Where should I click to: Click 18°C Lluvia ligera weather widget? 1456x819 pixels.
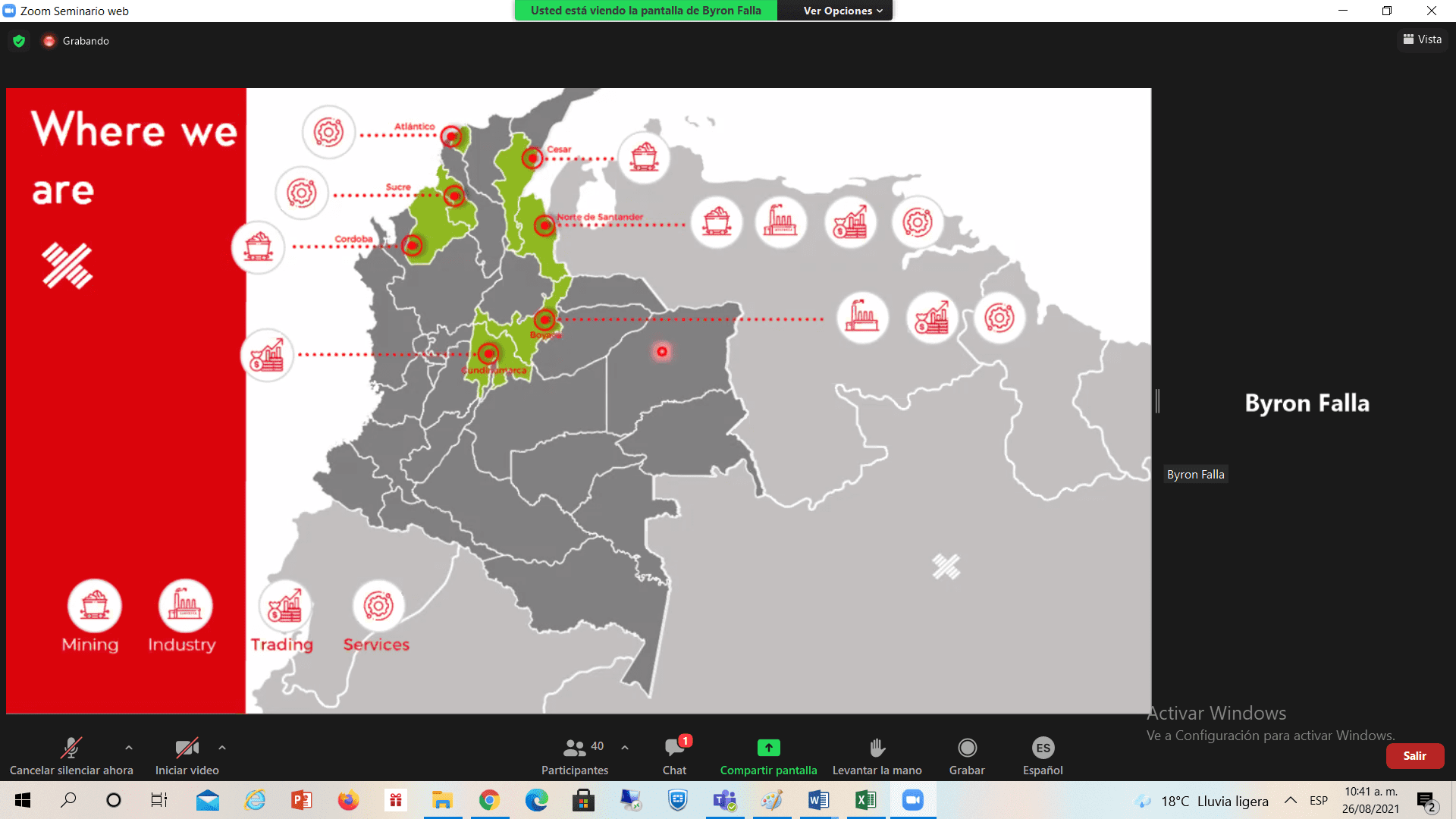pyautogui.click(x=1202, y=801)
